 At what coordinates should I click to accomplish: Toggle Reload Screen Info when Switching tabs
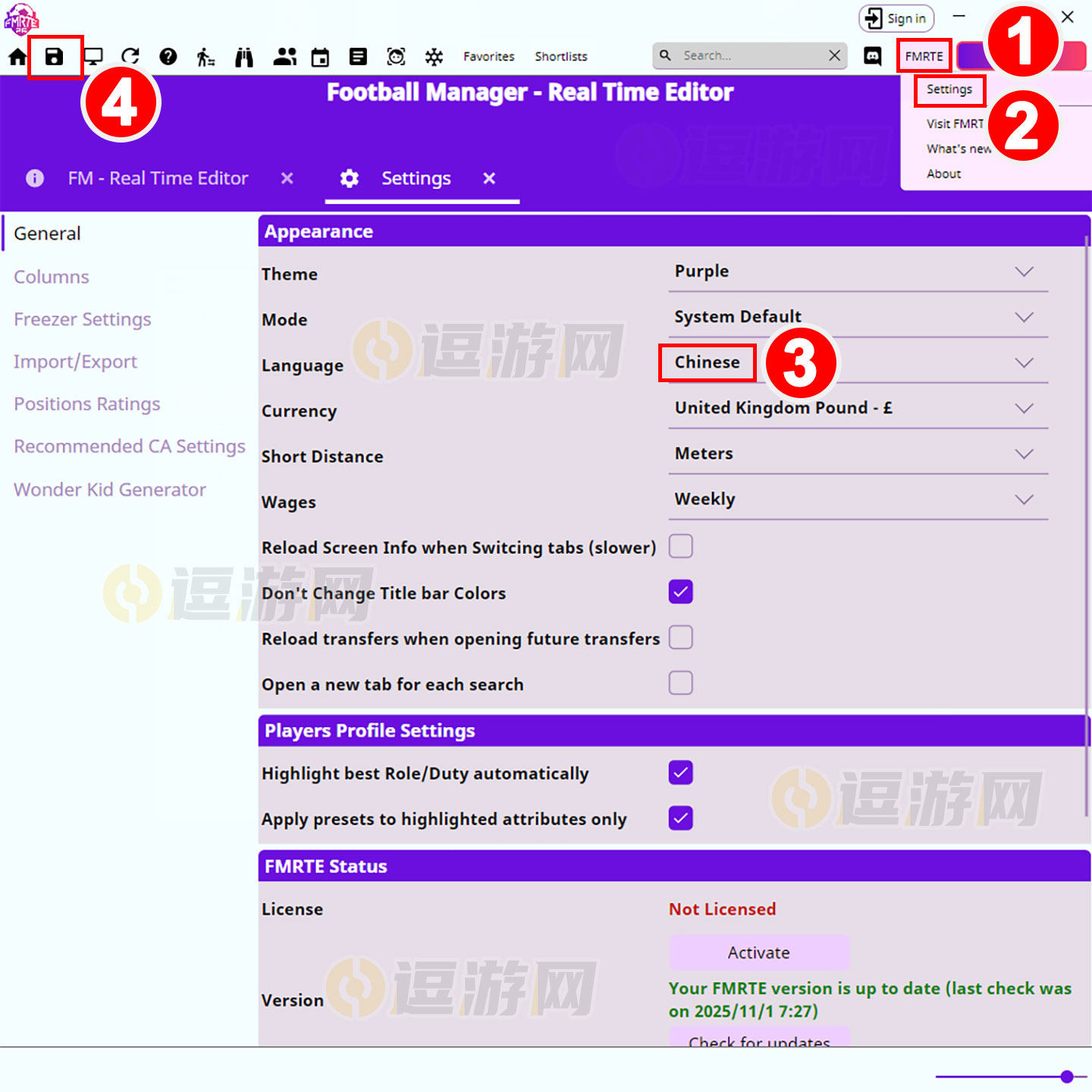tap(681, 546)
